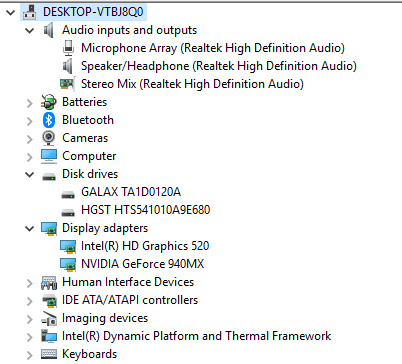This screenshot has height=364, width=402.
Task: Select the IDE ATA/ATAPI controllers label
Action: [x=130, y=300]
